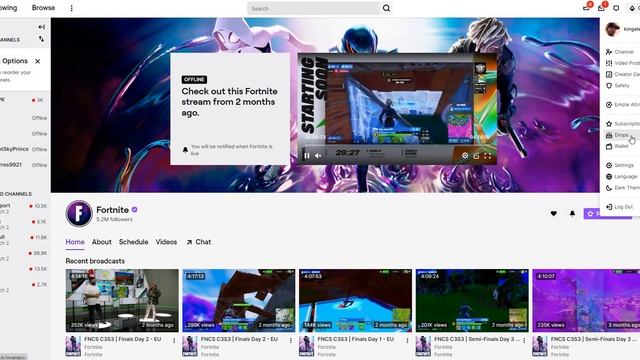Toggle Dark Theme in user menu
The width and height of the screenshot is (640, 360).
(x=622, y=188)
